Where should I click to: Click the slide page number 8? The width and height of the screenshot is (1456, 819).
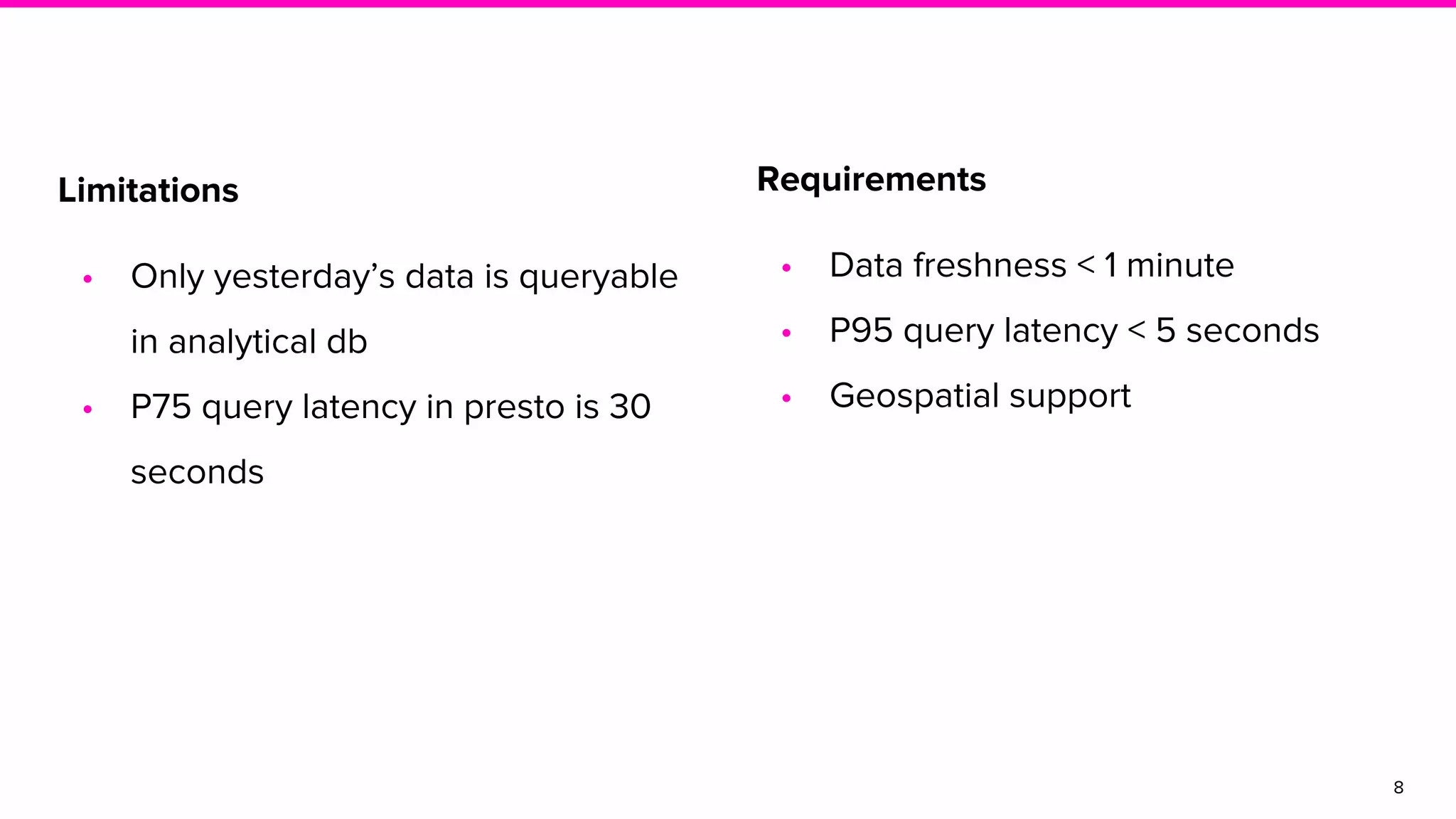[x=1398, y=787]
